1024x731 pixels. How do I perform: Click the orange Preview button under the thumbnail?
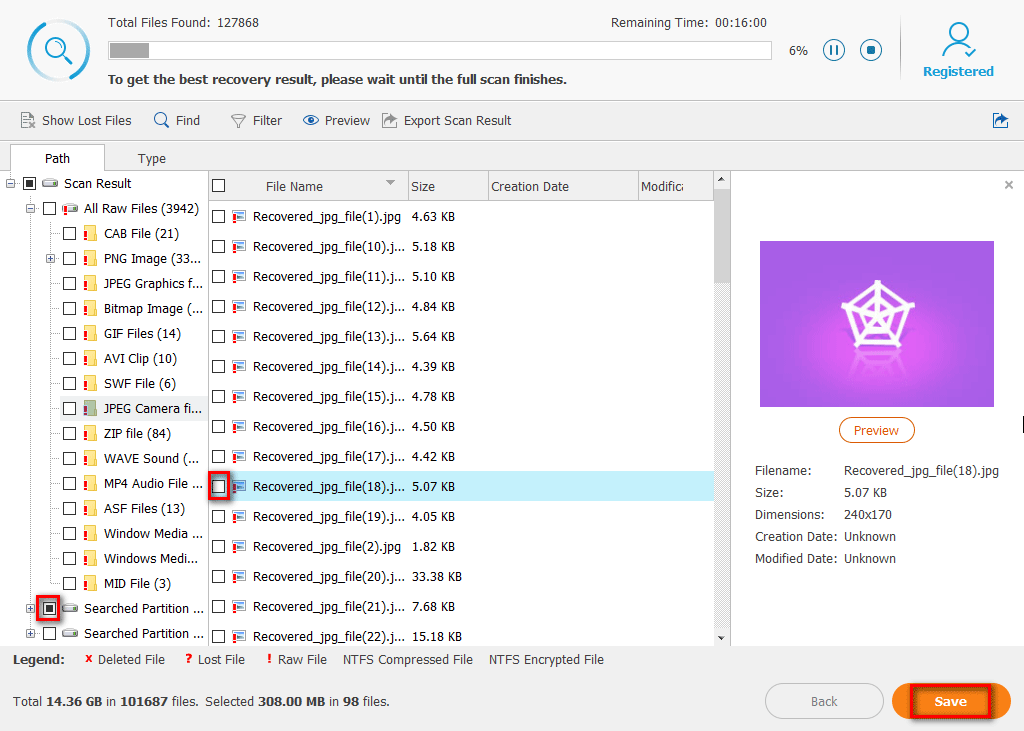[876, 430]
